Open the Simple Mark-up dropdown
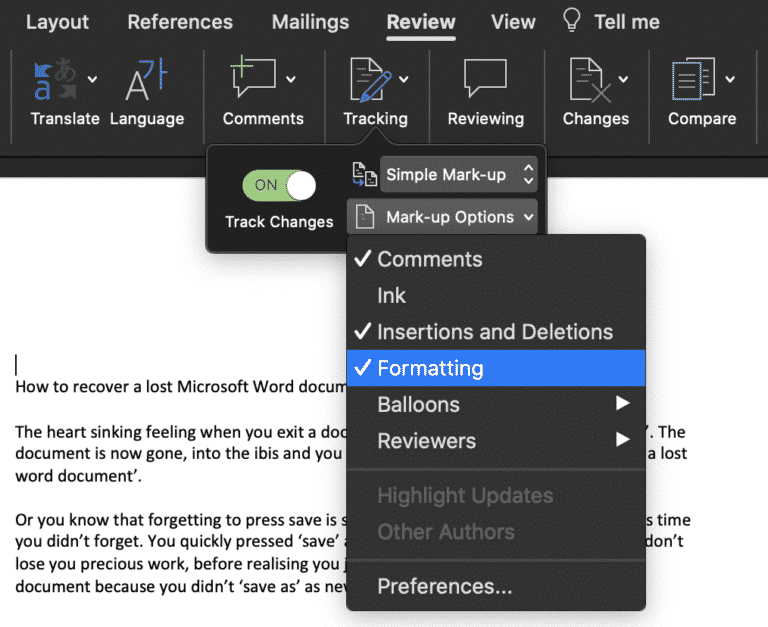The image size is (768, 627). coord(459,174)
